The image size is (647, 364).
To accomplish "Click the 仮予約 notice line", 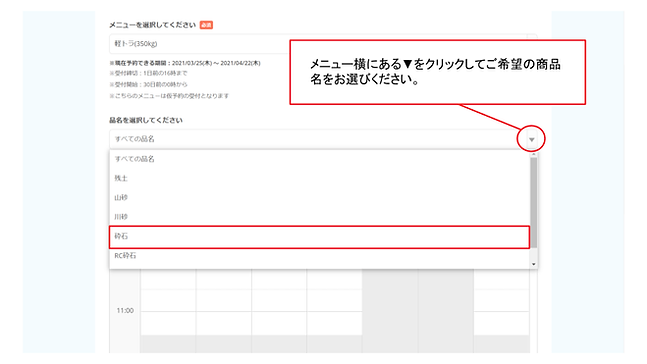I will 169,96.
